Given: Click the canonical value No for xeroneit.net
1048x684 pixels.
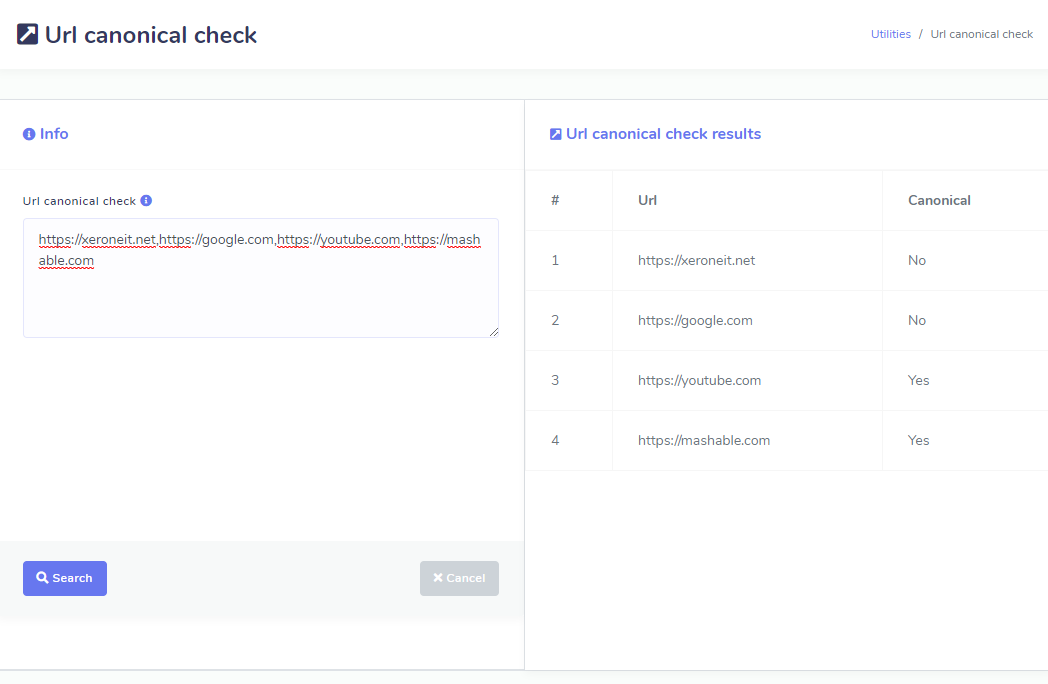Looking at the screenshot, I should tap(917, 260).
